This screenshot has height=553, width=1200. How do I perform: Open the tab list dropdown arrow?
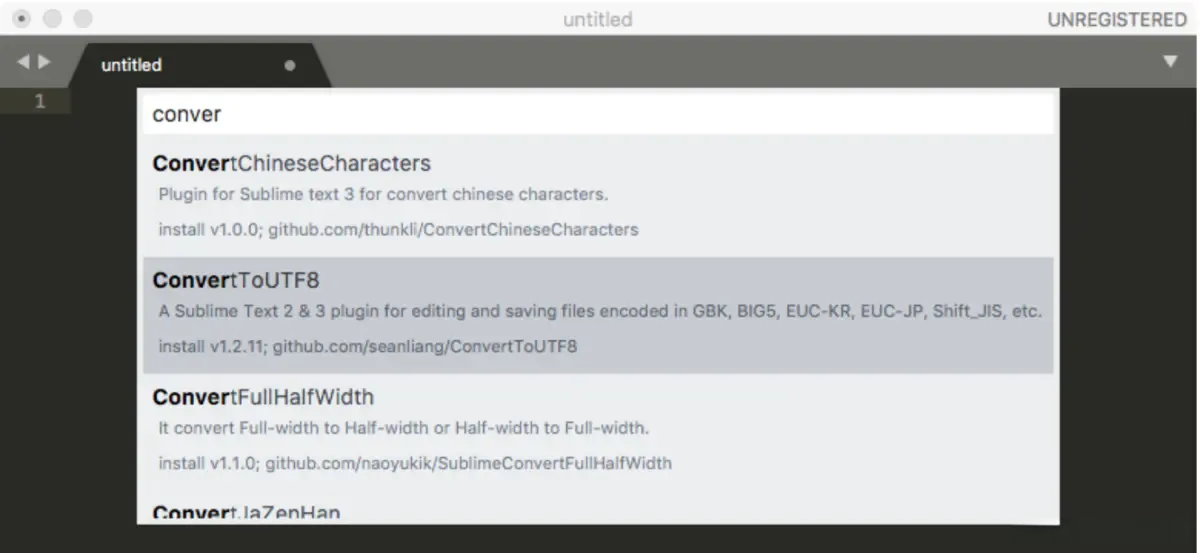click(x=1171, y=62)
